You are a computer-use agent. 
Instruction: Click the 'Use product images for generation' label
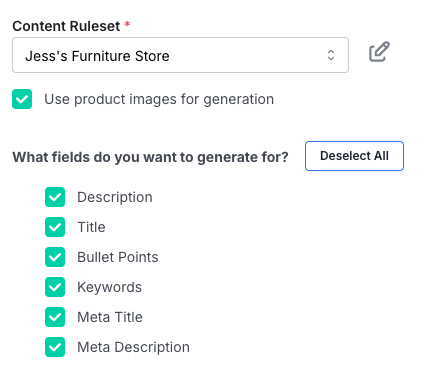(159, 99)
